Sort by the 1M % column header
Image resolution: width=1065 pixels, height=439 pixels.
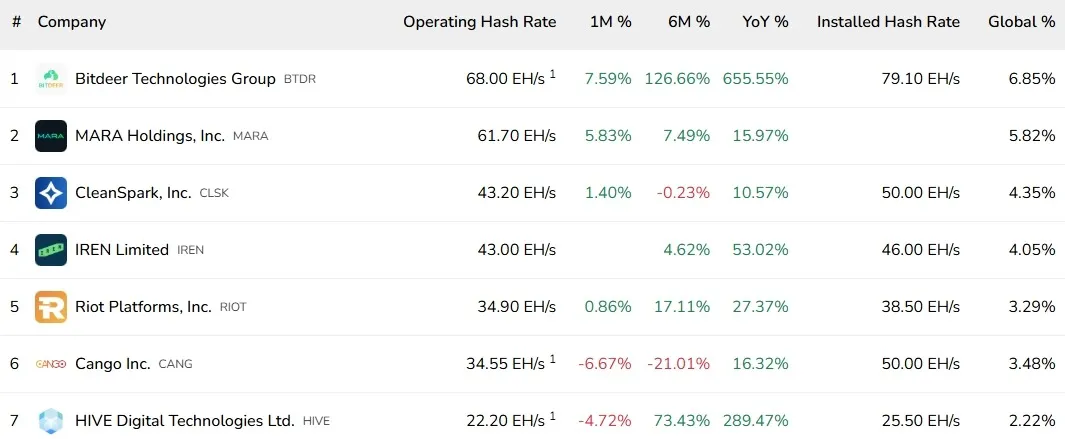click(610, 22)
